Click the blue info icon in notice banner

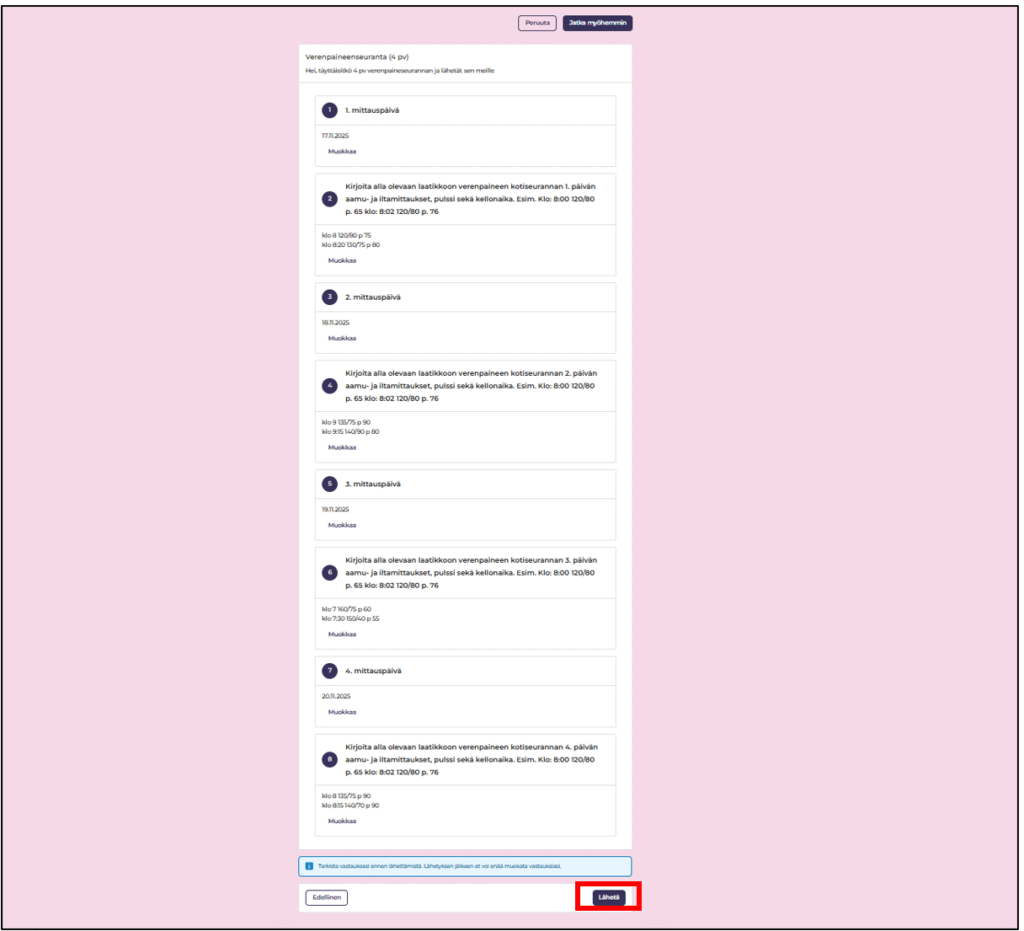tap(309, 866)
